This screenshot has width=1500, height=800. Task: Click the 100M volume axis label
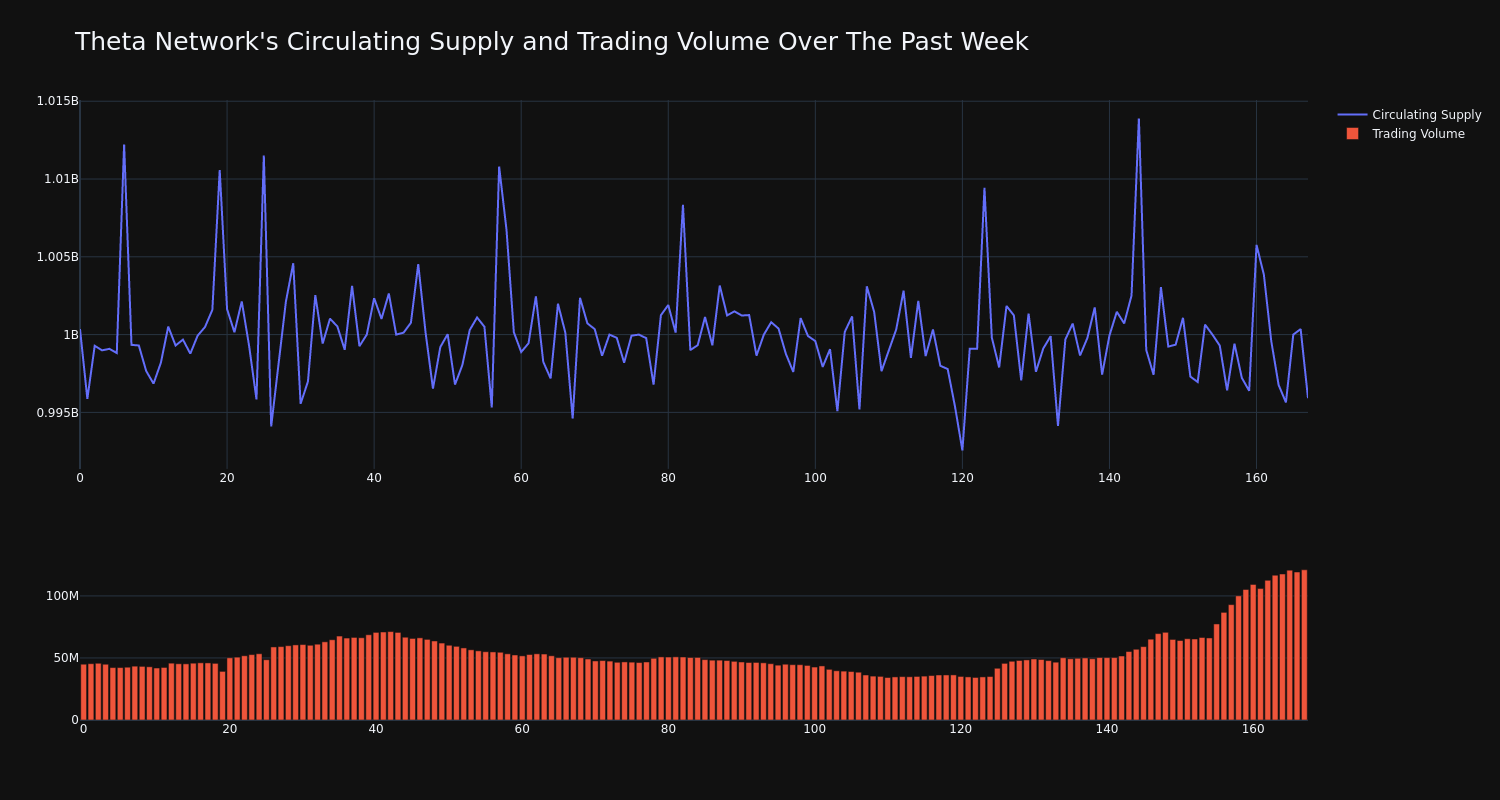[62, 596]
